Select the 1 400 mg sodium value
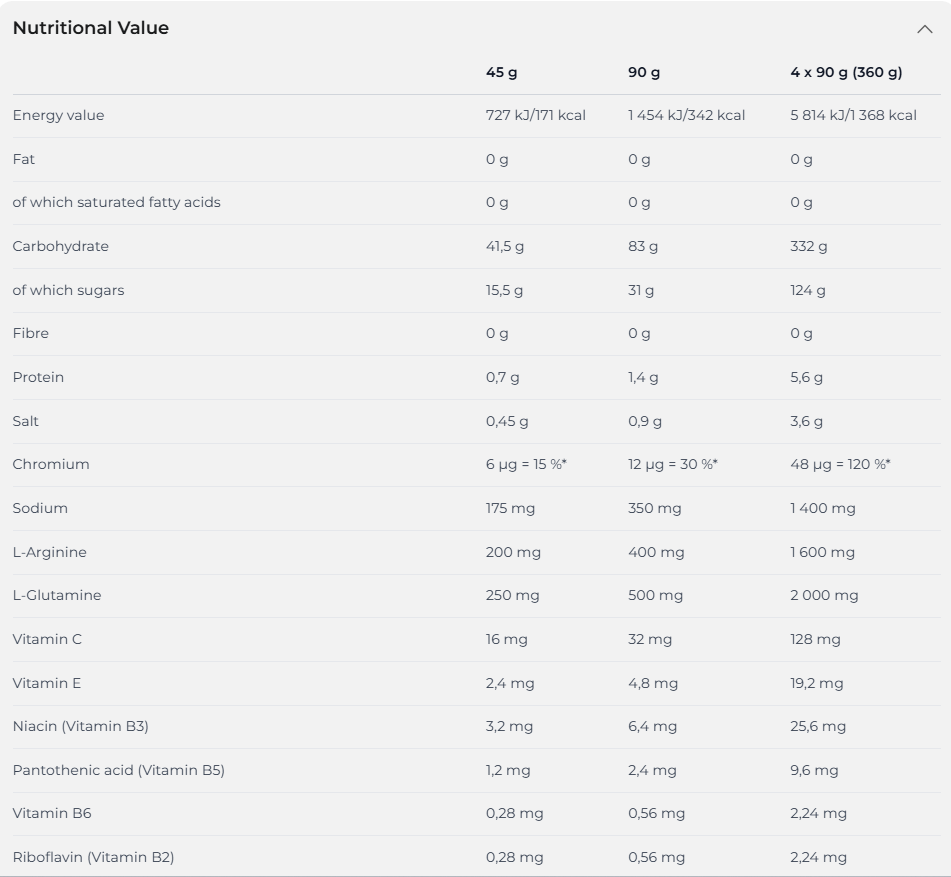Image resolution: width=951 pixels, height=877 pixels. 823,508
